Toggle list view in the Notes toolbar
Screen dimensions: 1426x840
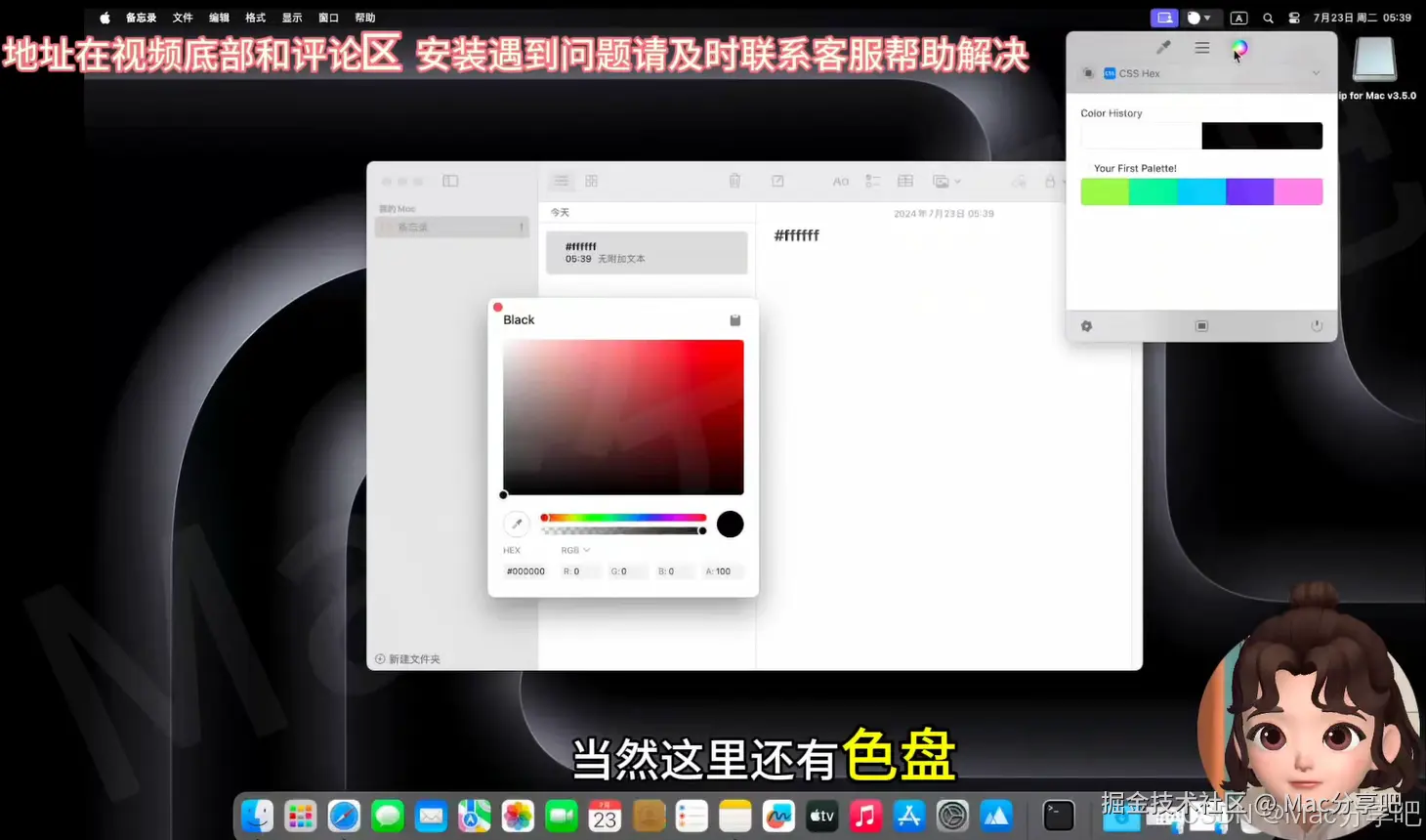click(561, 180)
